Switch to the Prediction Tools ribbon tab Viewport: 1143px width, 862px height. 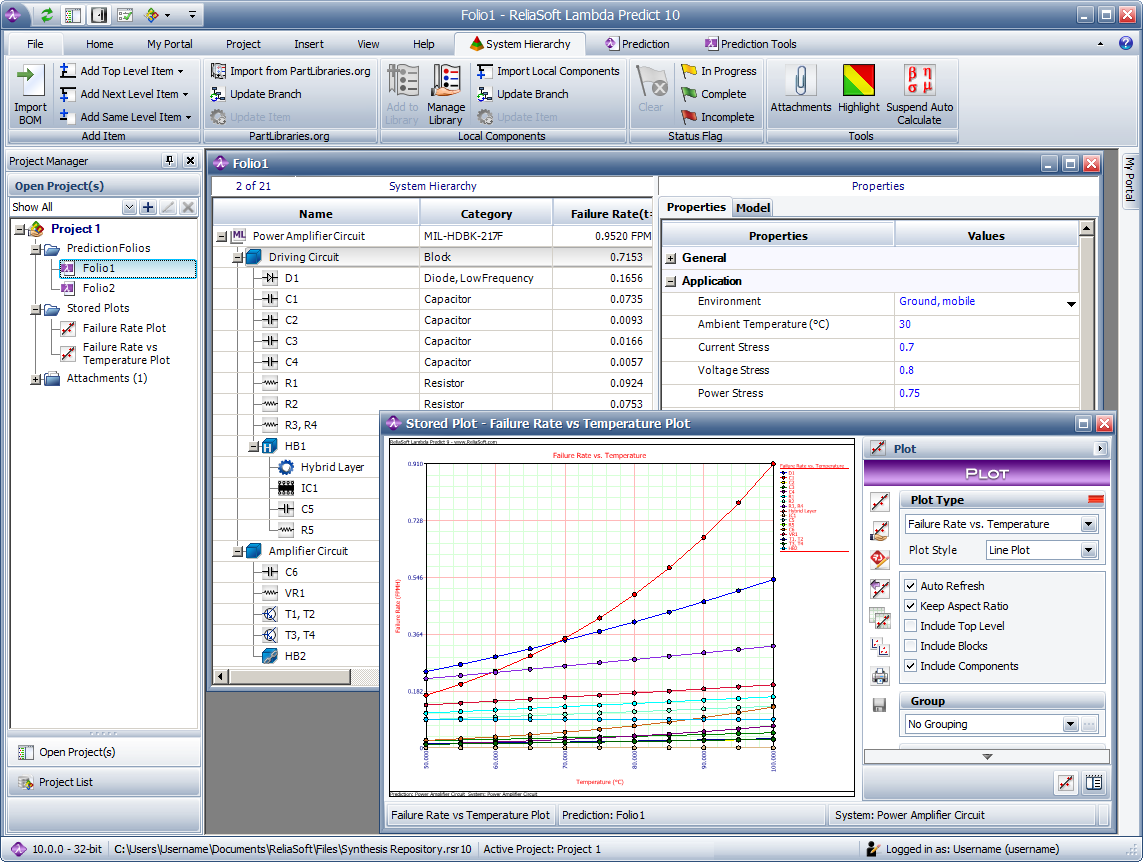[x=750, y=44]
